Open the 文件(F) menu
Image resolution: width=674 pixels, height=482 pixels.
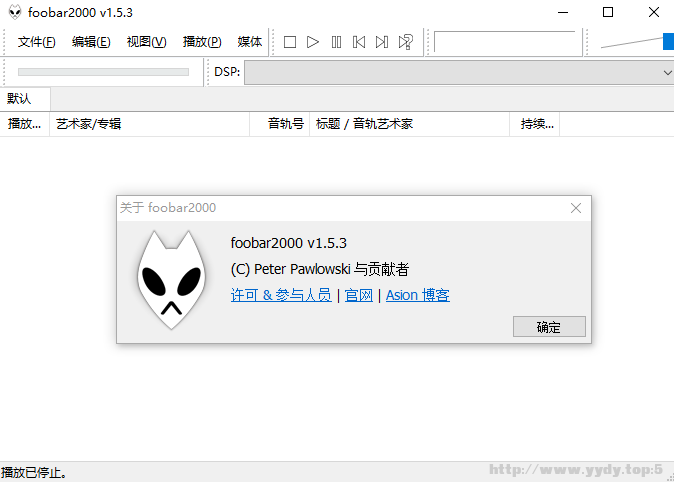[37, 42]
